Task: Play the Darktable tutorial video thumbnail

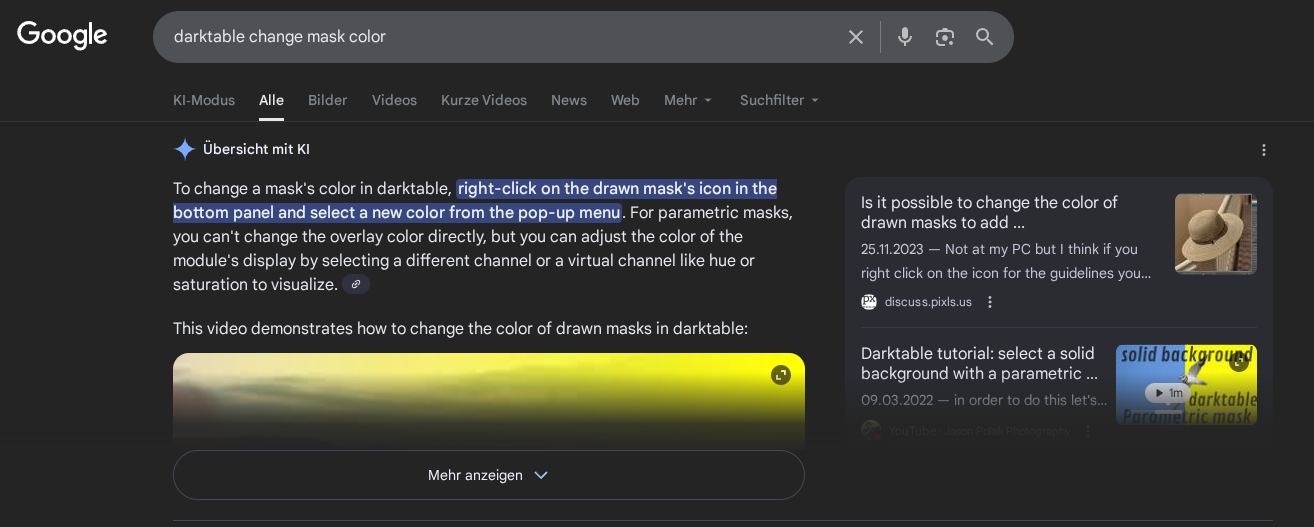Action: (x=1185, y=385)
